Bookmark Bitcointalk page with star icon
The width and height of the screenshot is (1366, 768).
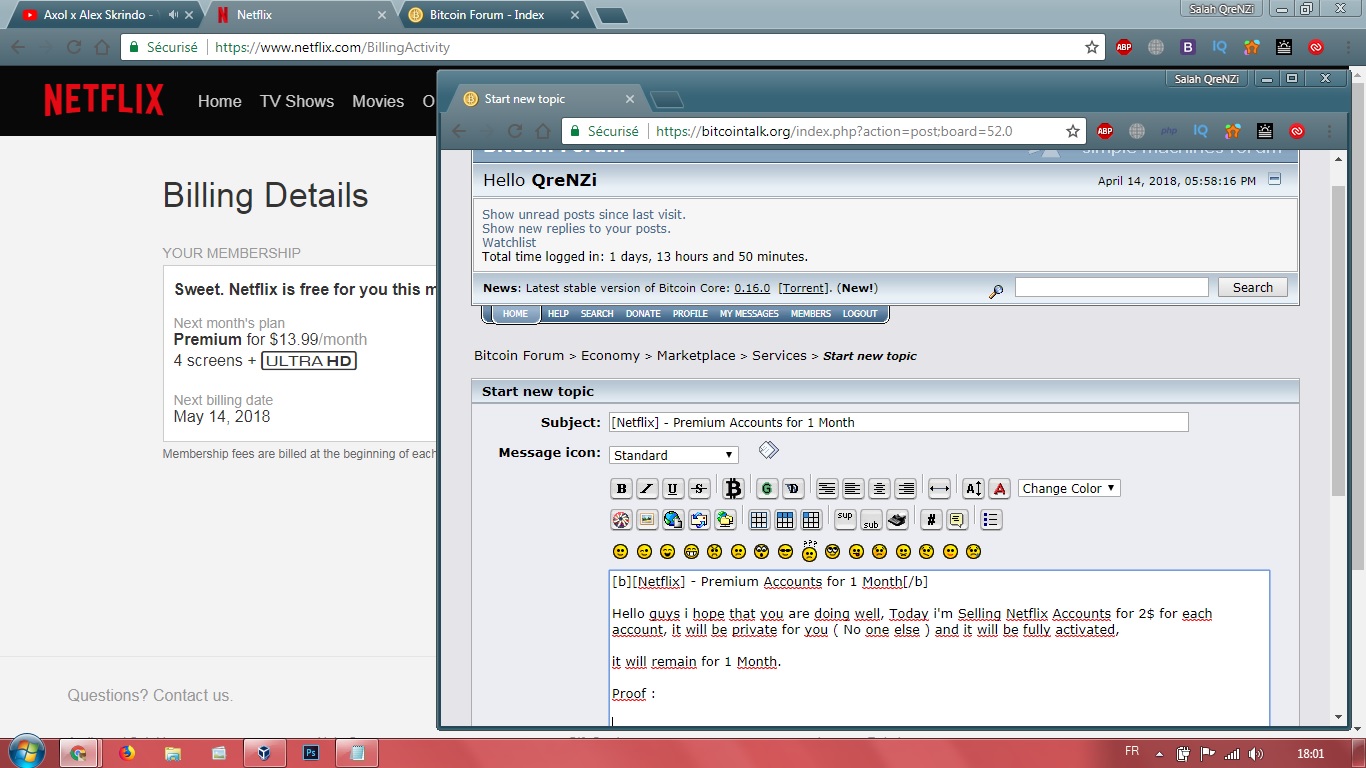(x=1073, y=131)
